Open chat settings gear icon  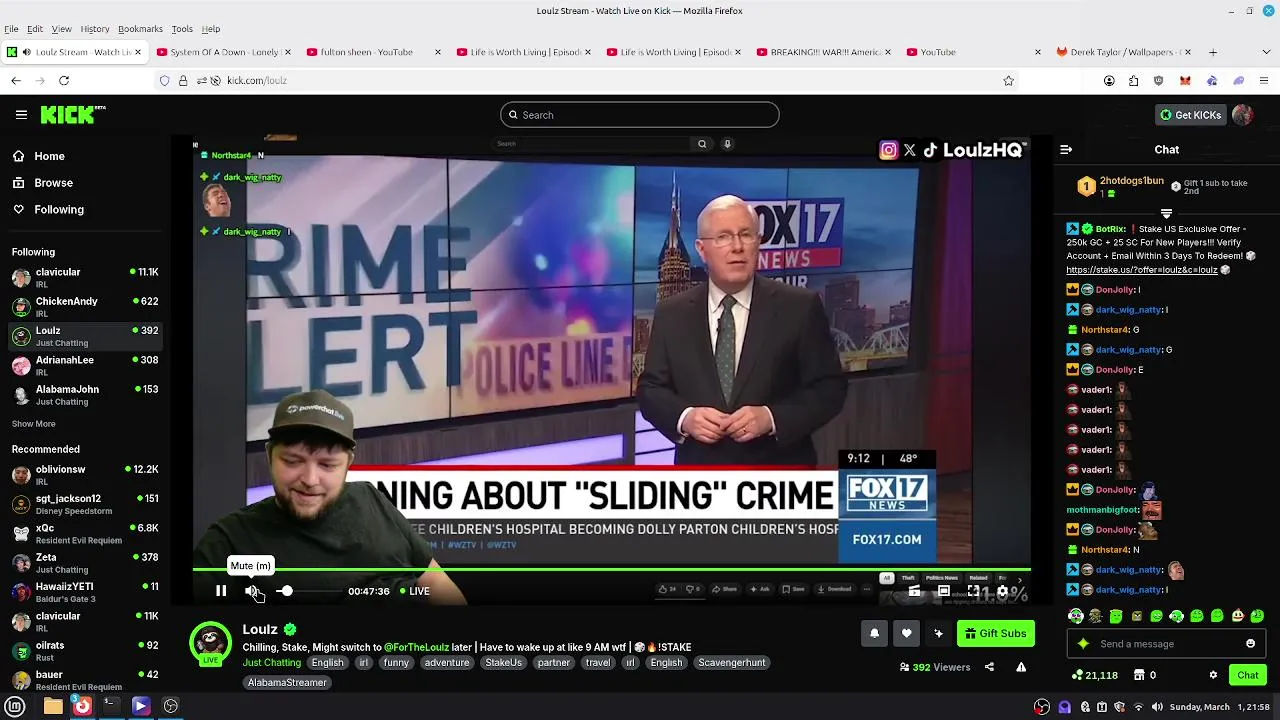pyautogui.click(x=1213, y=675)
